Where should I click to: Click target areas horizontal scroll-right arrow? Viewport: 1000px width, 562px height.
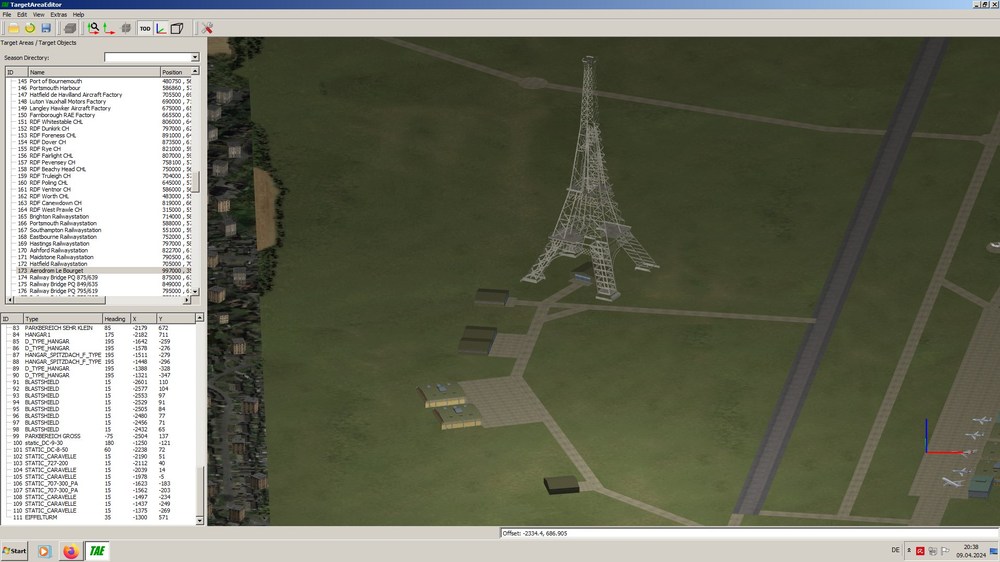point(187,300)
